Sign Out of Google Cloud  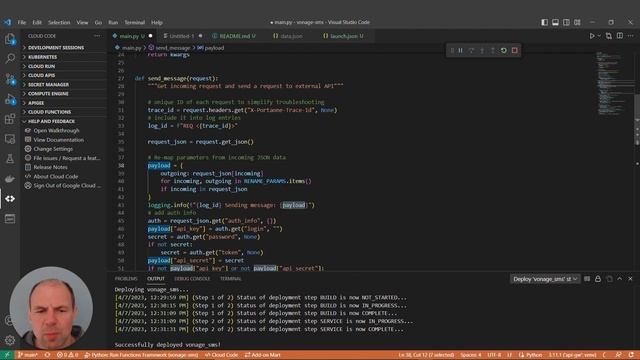point(67,186)
